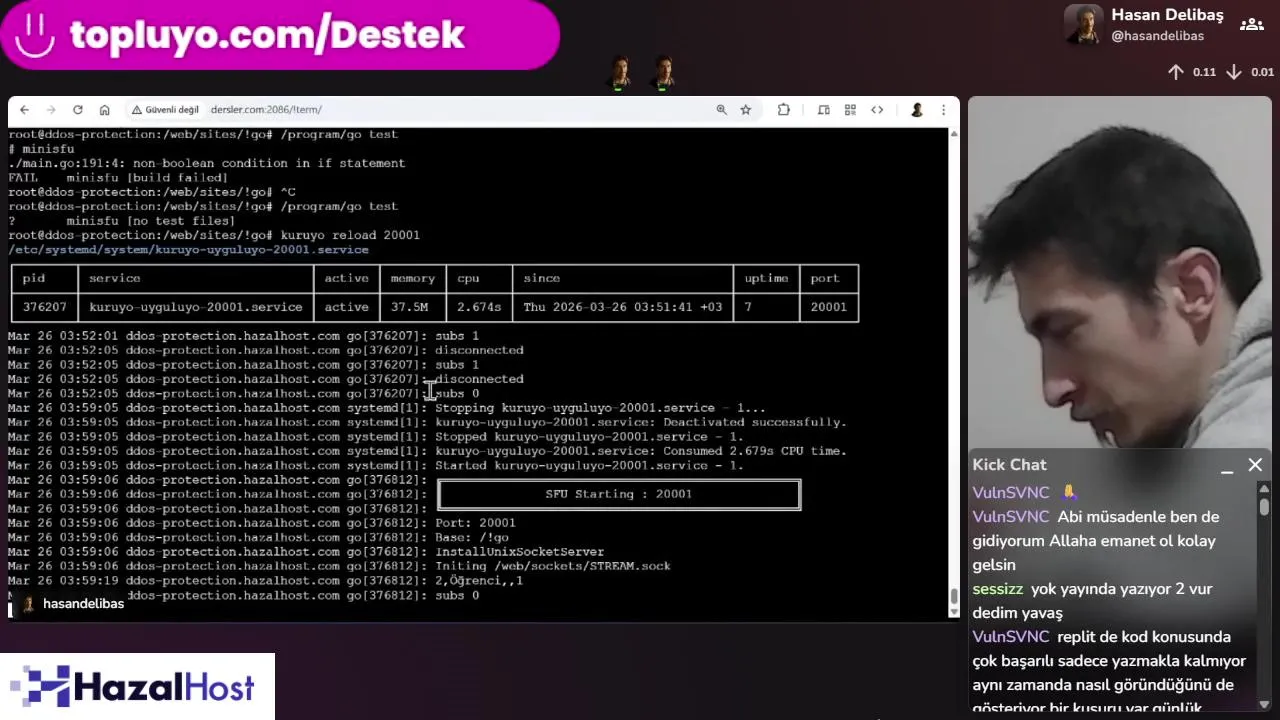The image size is (1280, 720).
Task: Click the sessizz username in chat
Action: tap(998, 589)
